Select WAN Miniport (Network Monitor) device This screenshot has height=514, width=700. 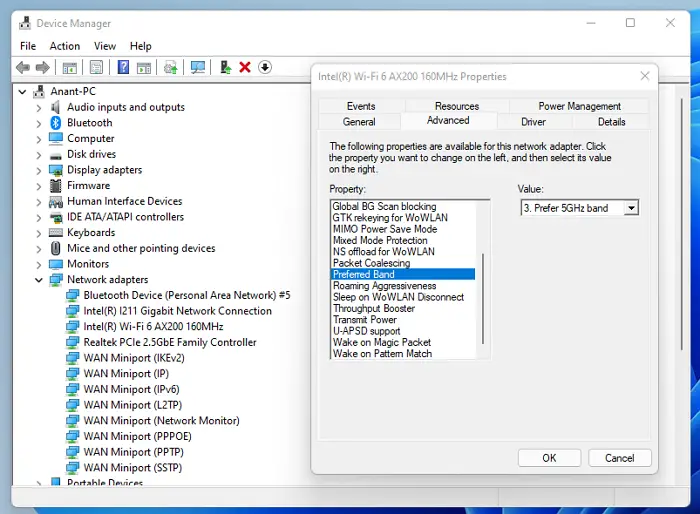(161, 420)
